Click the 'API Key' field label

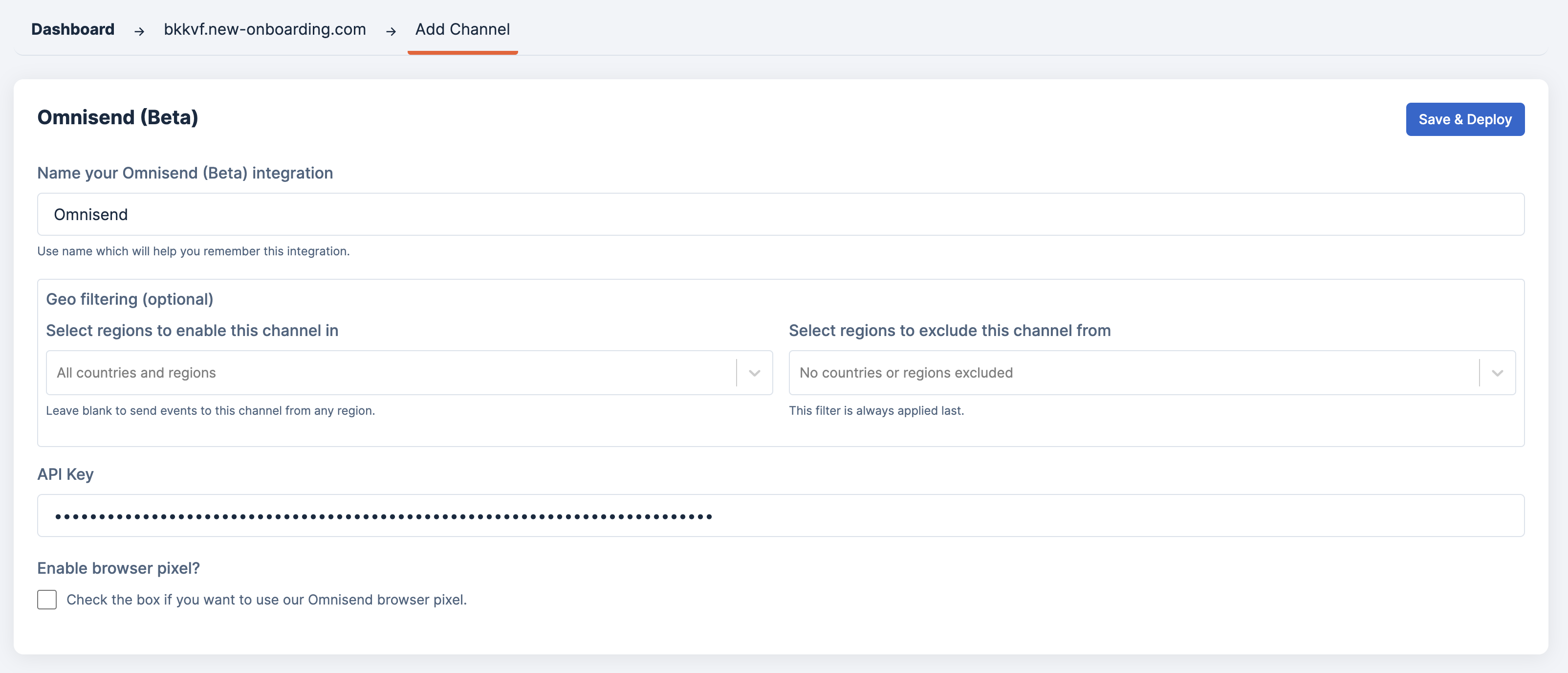click(x=65, y=474)
